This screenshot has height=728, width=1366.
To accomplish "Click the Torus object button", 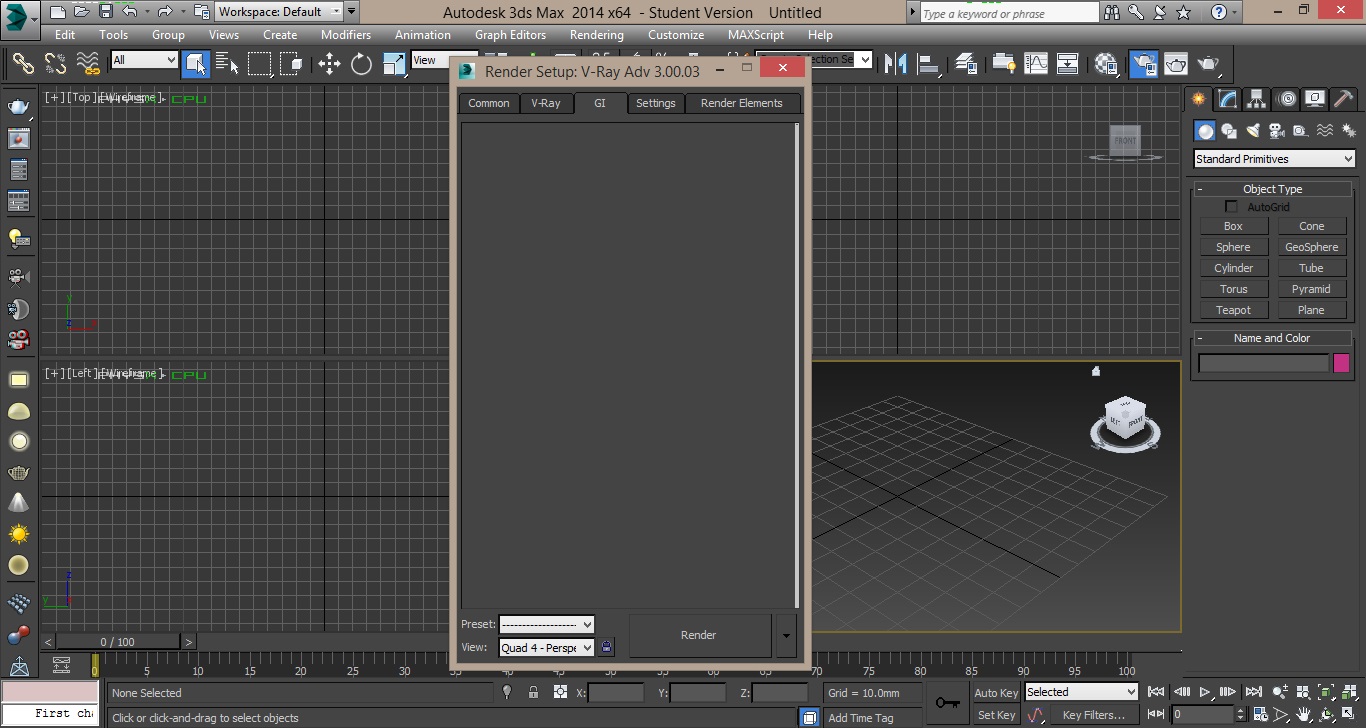I will [1233, 289].
